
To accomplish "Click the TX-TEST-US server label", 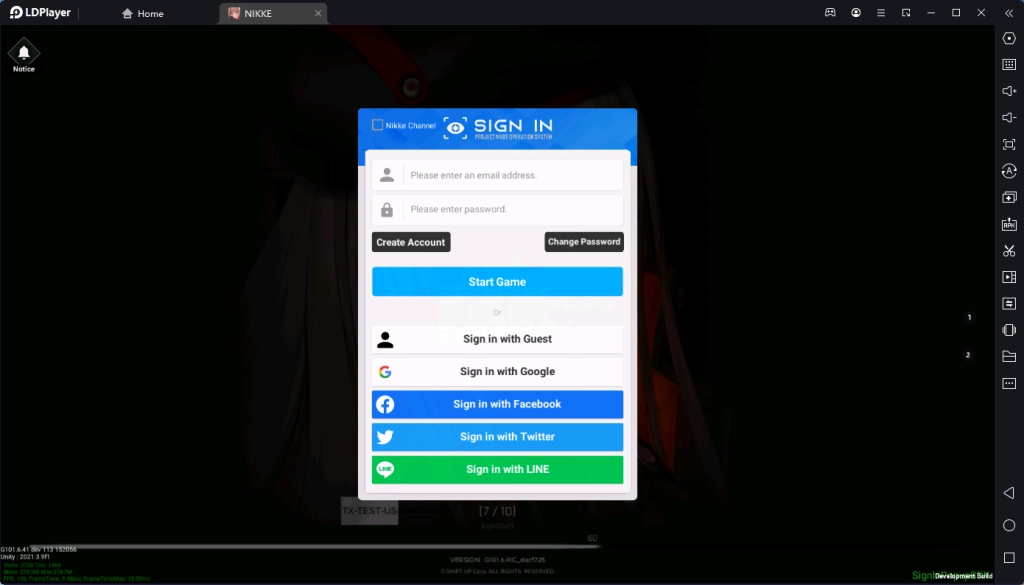I will tap(370, 511).
